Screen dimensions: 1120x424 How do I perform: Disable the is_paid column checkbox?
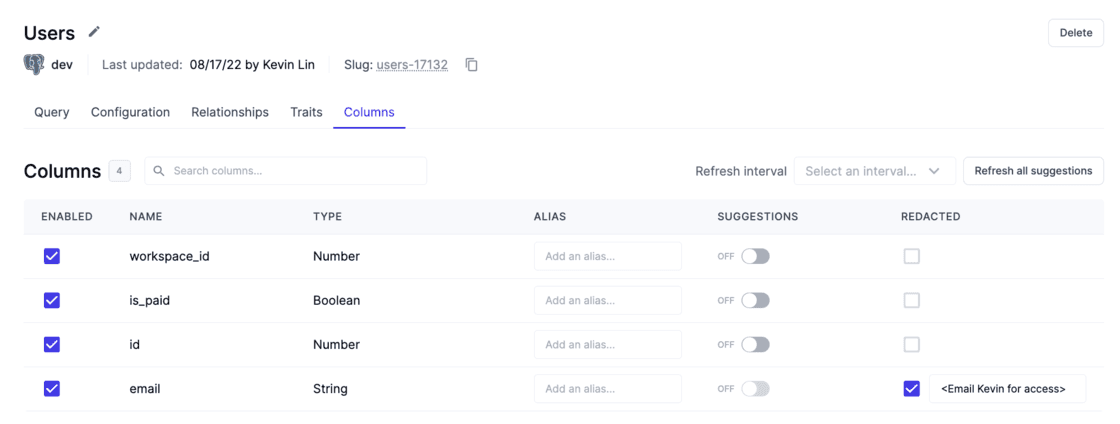coord(52,300)
